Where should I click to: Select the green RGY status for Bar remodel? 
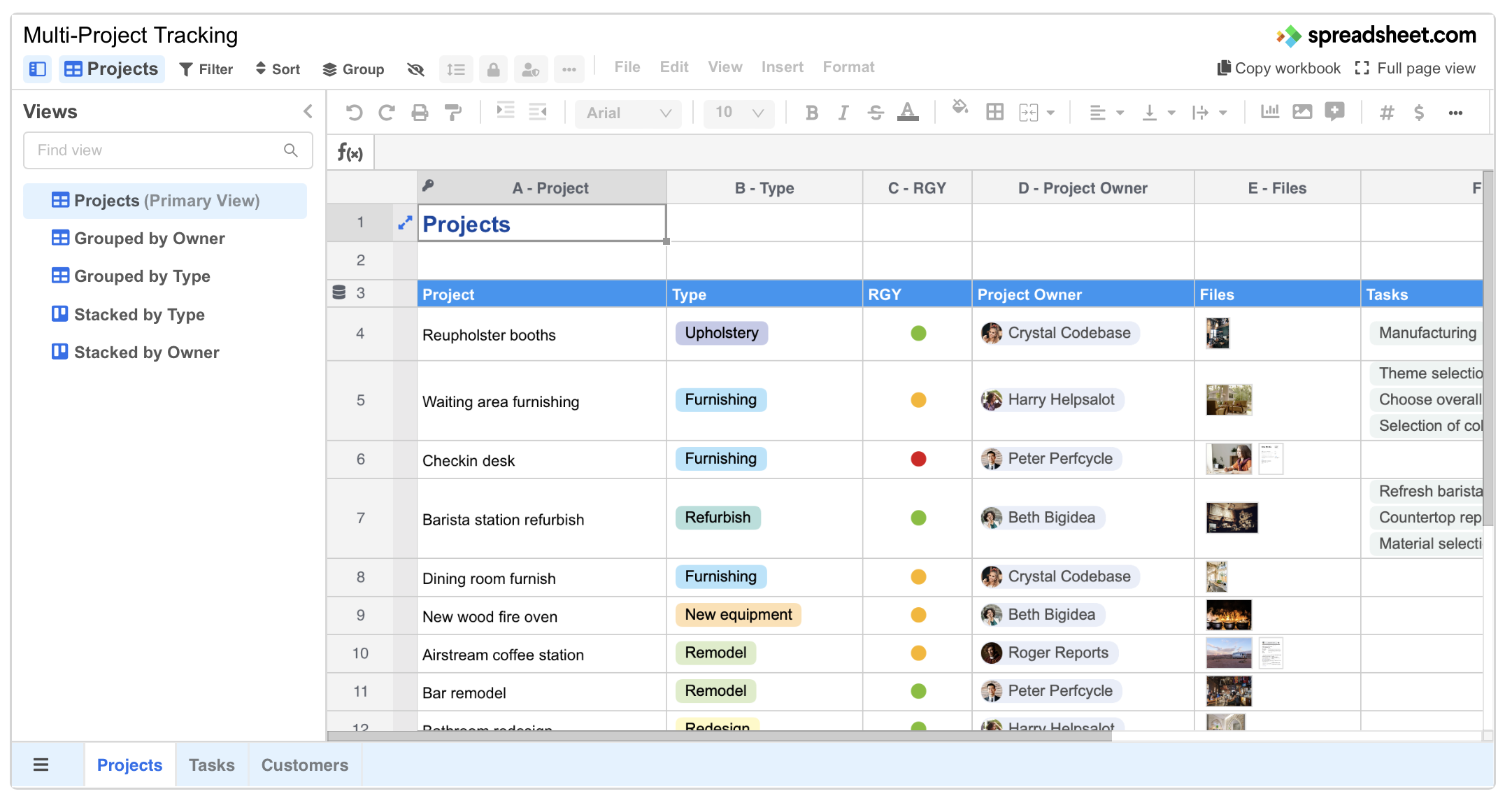(917, 691)
